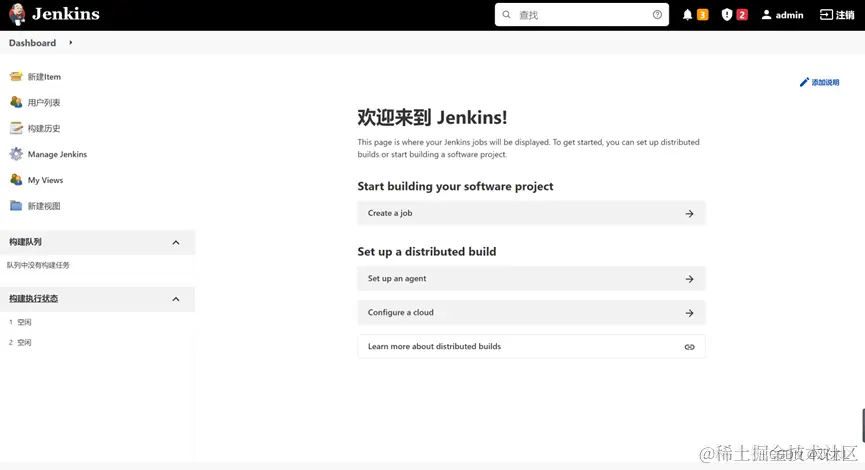Viewport: 865px width, 470px height.
Task: Click Configure a cloud button
Action: pos(531,312)
